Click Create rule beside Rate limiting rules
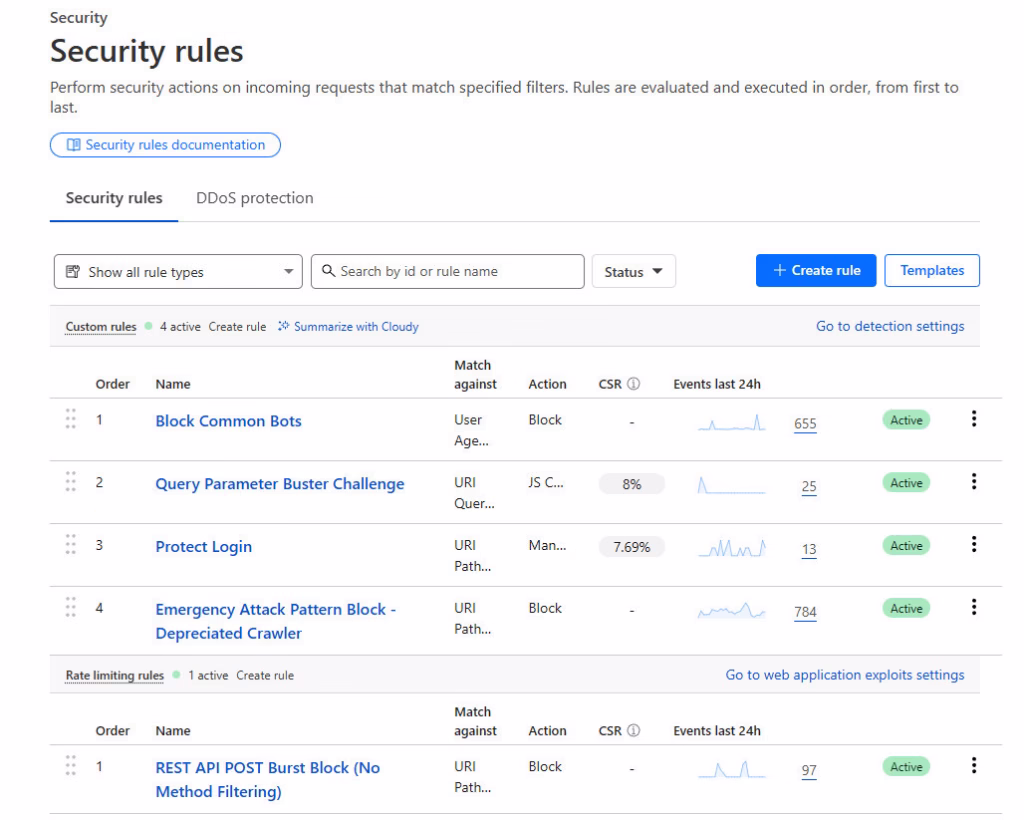1024x820 pixels. [265, 675]
